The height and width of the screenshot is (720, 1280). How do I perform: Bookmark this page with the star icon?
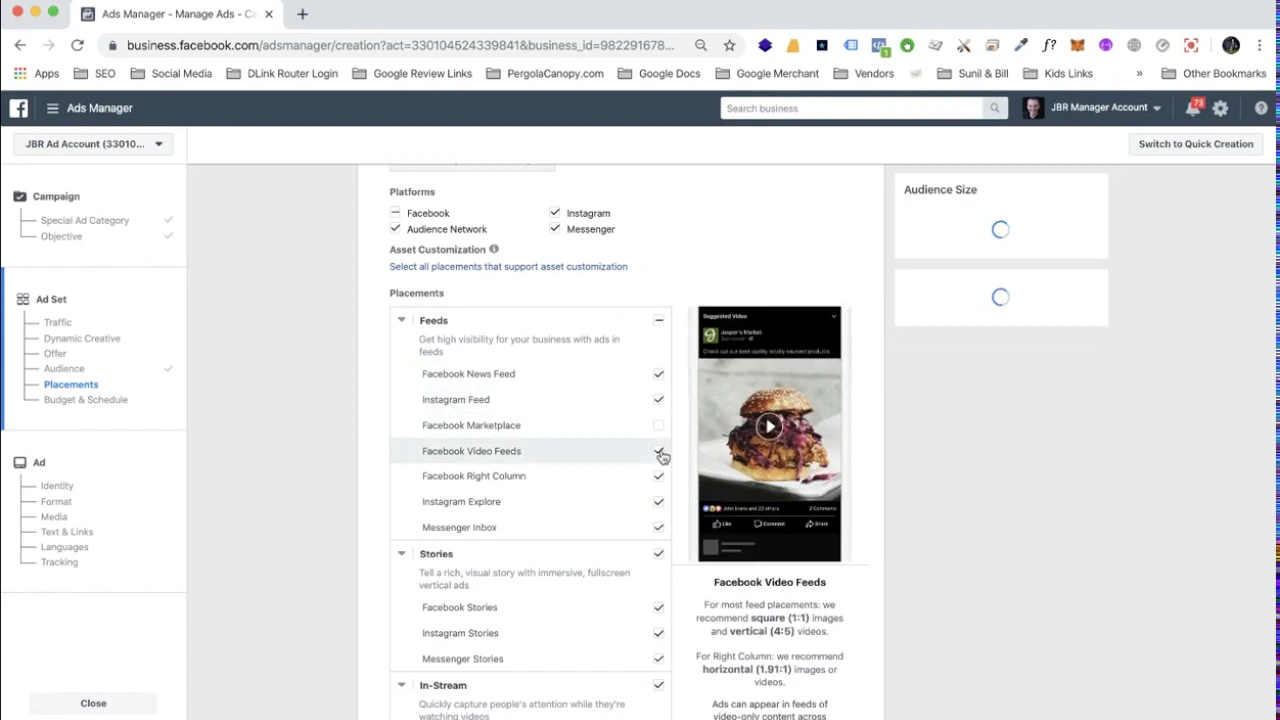point(729,45)
